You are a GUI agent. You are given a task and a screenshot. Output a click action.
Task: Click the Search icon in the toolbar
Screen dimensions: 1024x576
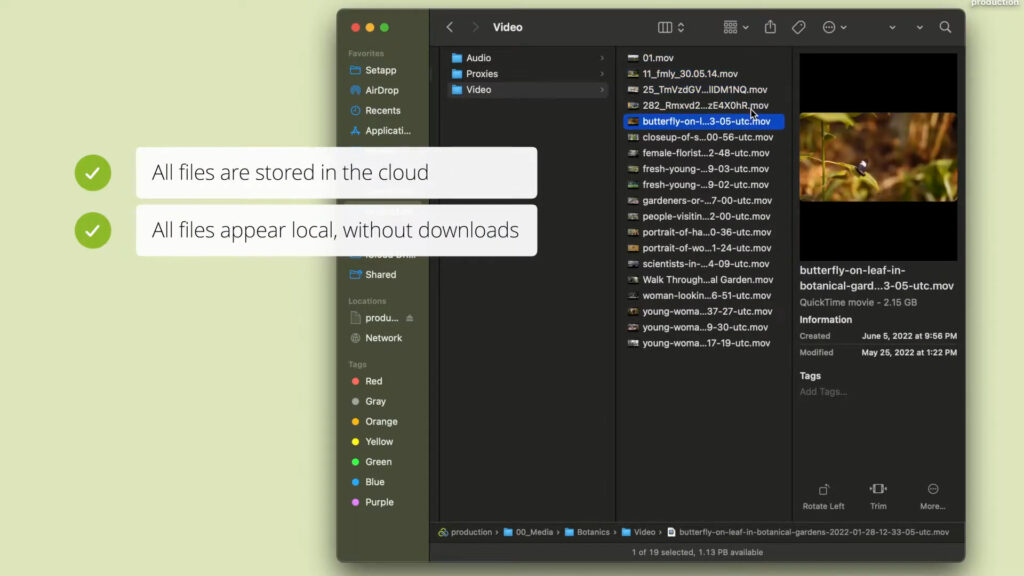(945, 27)
